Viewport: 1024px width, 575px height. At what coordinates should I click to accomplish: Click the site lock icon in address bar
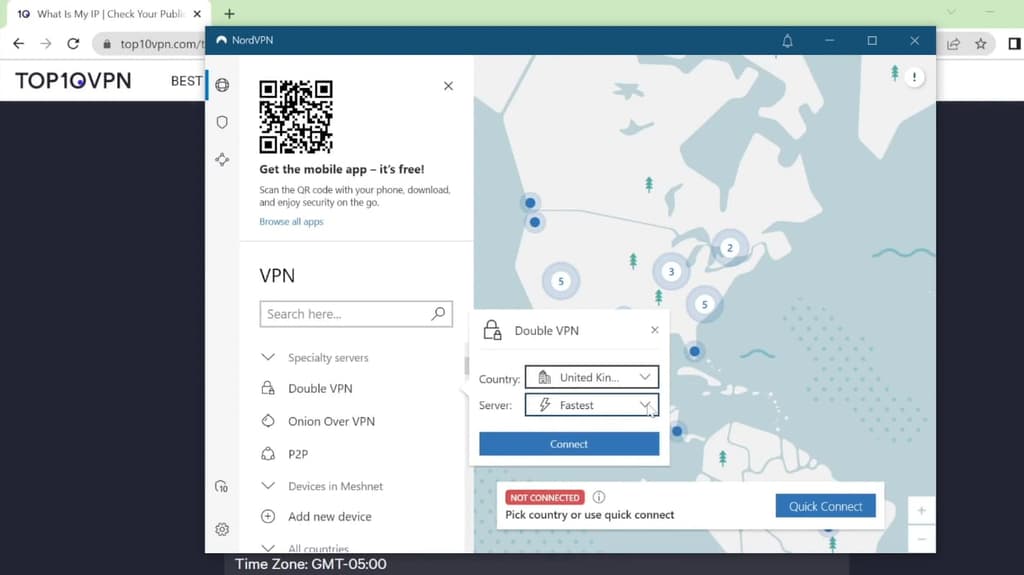point(106,44)
